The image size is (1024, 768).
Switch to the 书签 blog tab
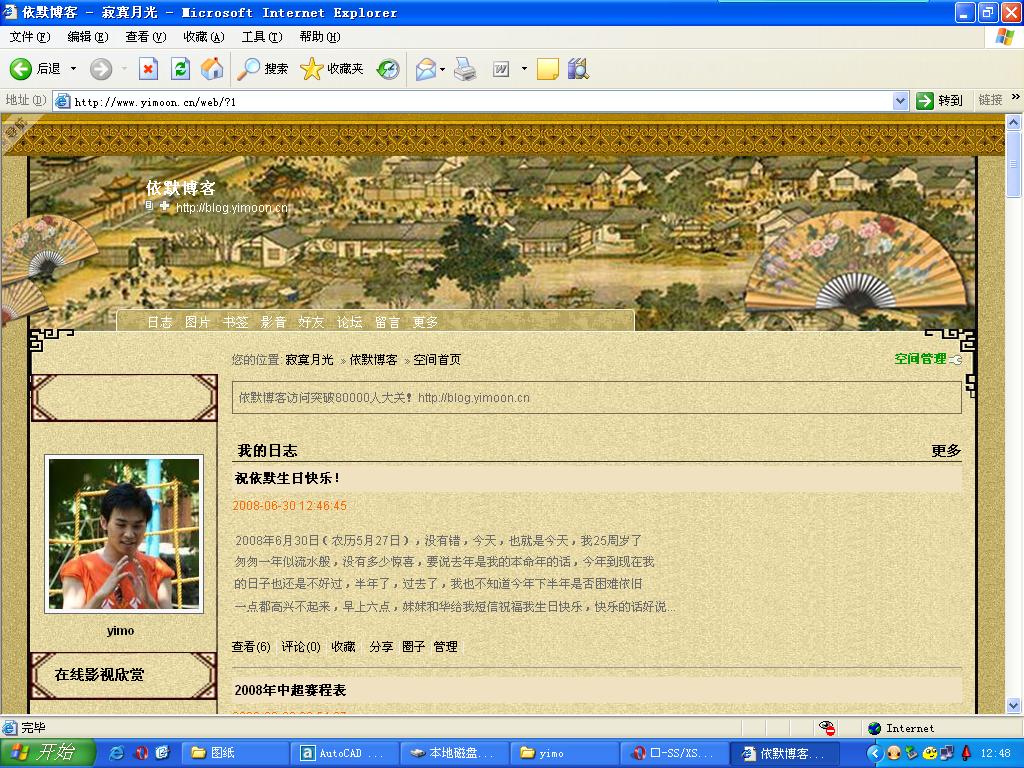coord(235,322)
